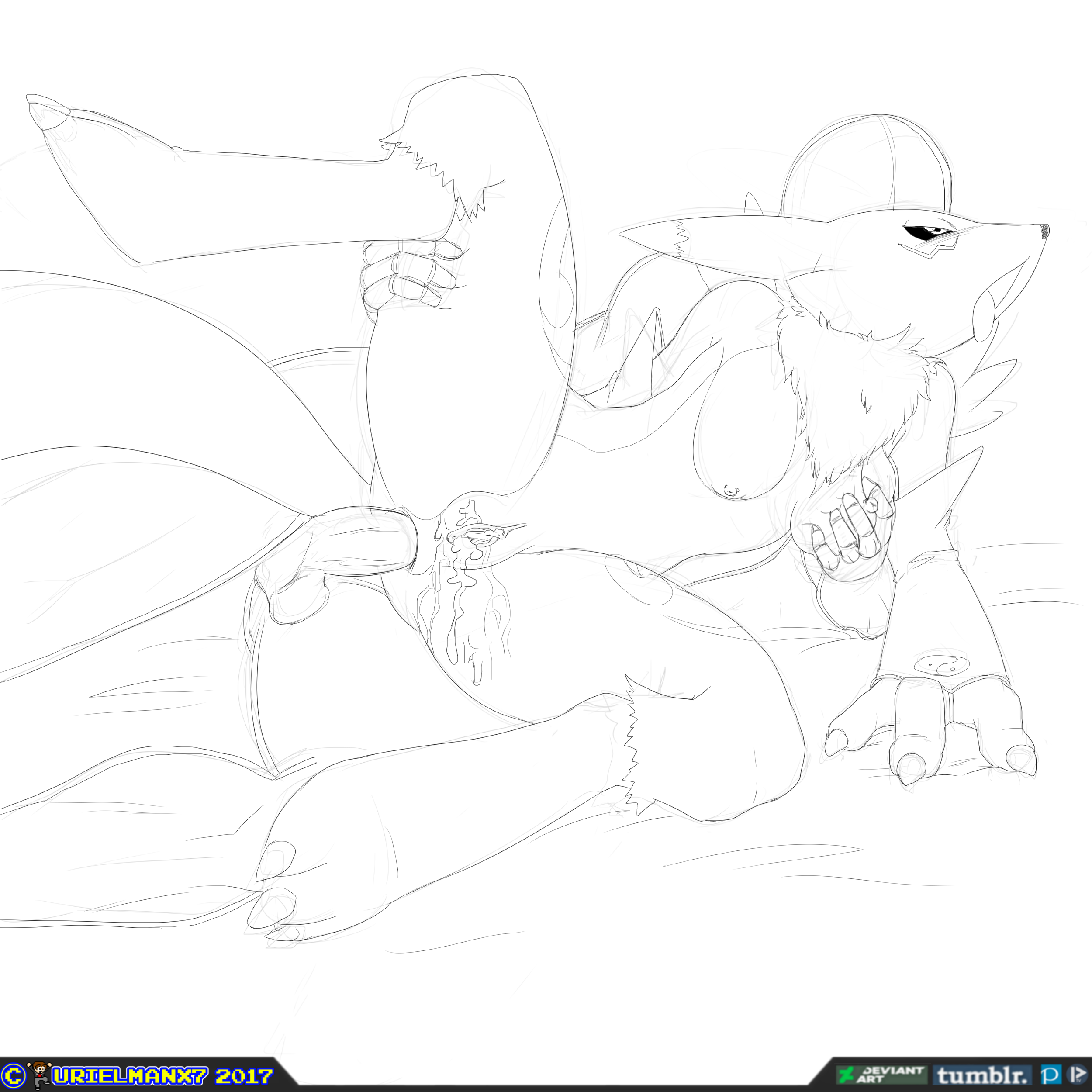Click the URIELMANX7 2017 signature text
Screen dimensions: 1092x1092
point(163,1075)
